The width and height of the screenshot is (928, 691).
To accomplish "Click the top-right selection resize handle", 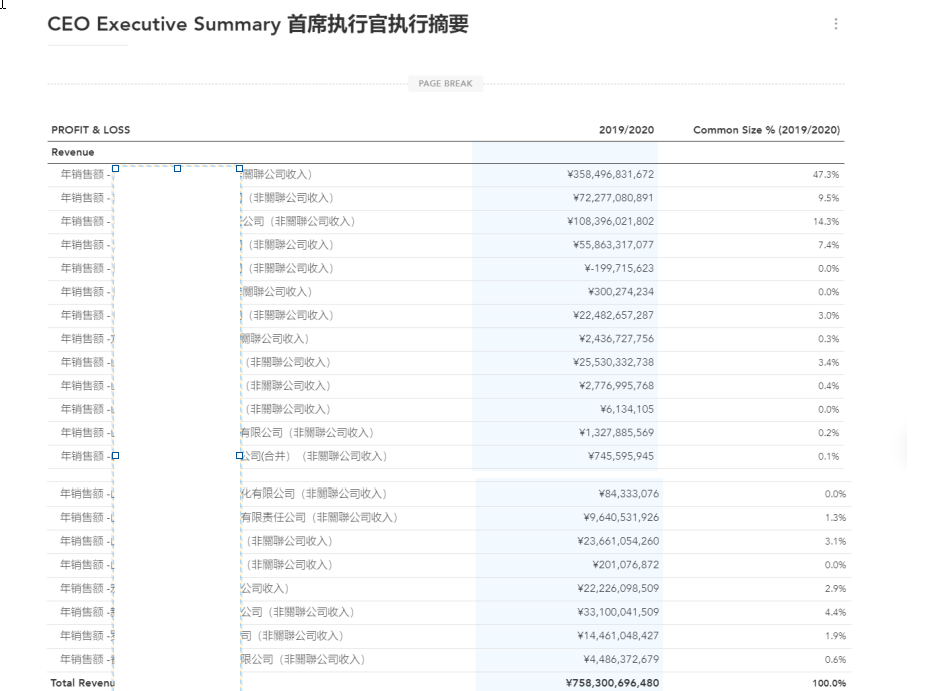I will click(239, 169).
